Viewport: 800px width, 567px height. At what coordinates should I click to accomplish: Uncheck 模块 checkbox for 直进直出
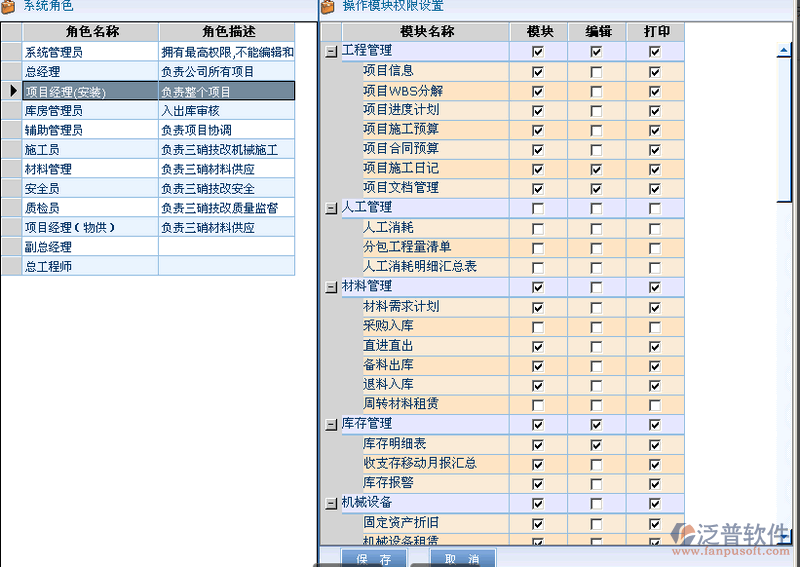click(538, 347)
